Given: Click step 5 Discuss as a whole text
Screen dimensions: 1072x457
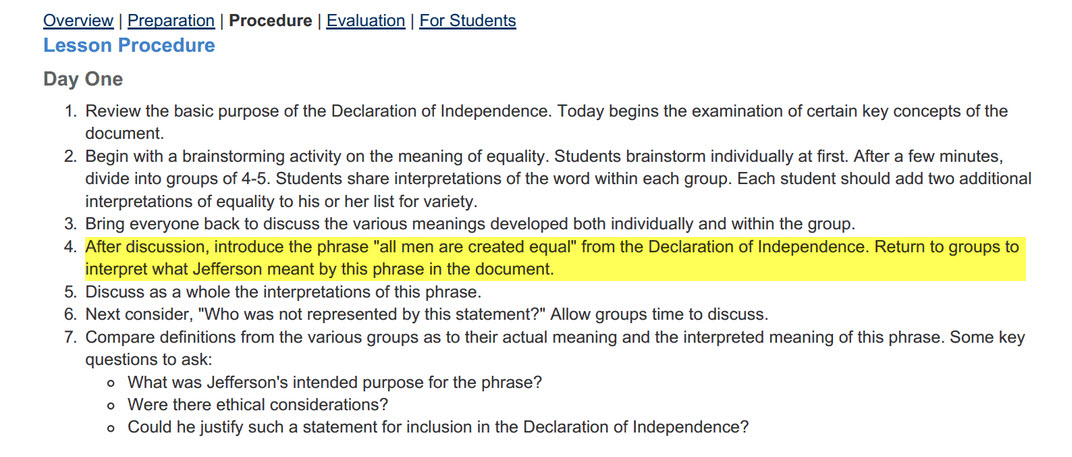Looking at the screenshot, I should tap(284, 291).
